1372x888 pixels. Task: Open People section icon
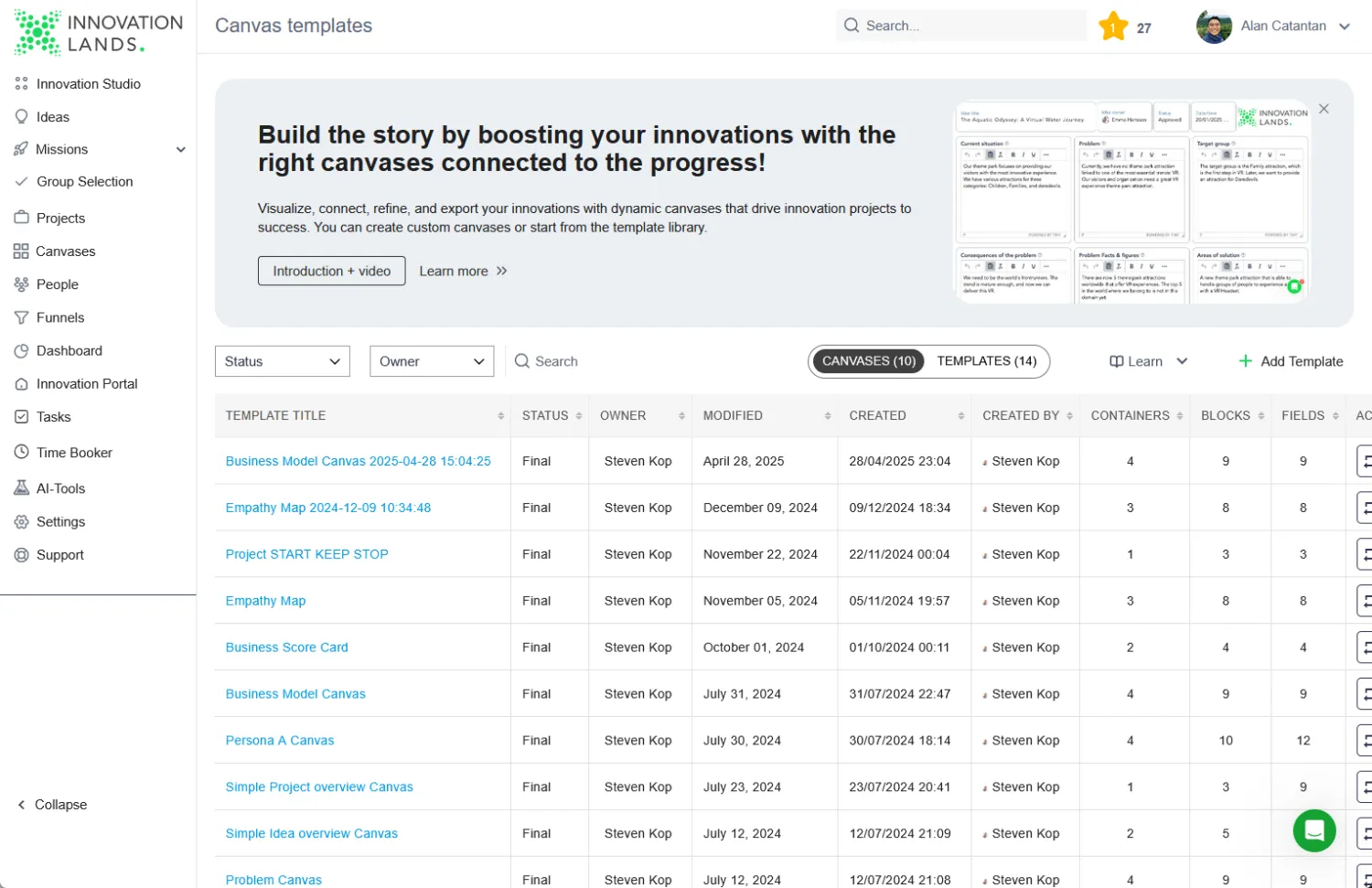coord(21,284)
